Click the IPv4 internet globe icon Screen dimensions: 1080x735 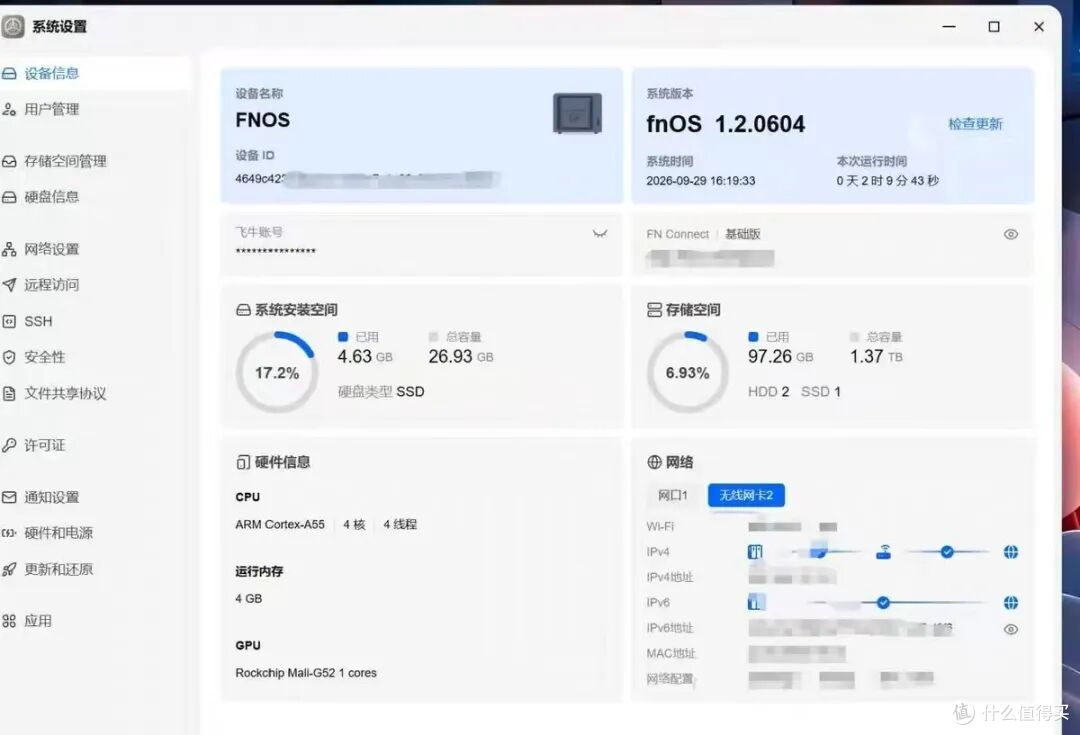[x=1010, y=552]
